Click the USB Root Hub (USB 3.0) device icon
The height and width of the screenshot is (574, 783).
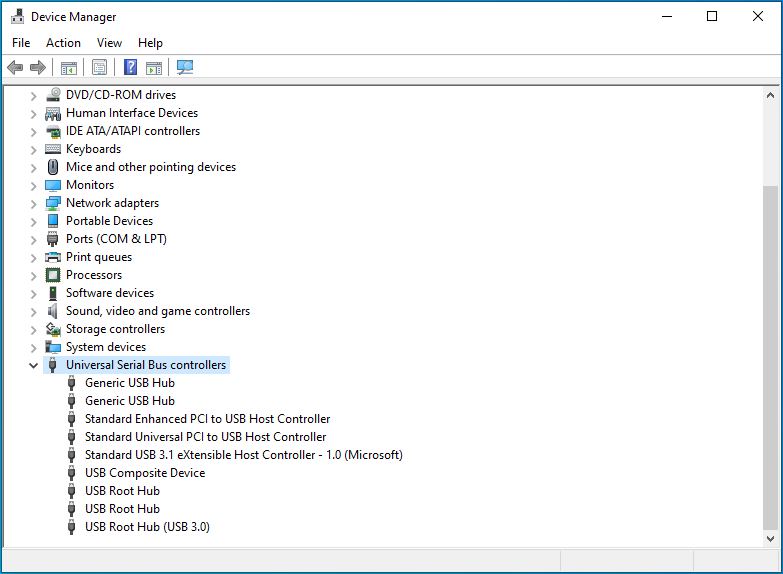pyautogui.click(x=72, y=527)
